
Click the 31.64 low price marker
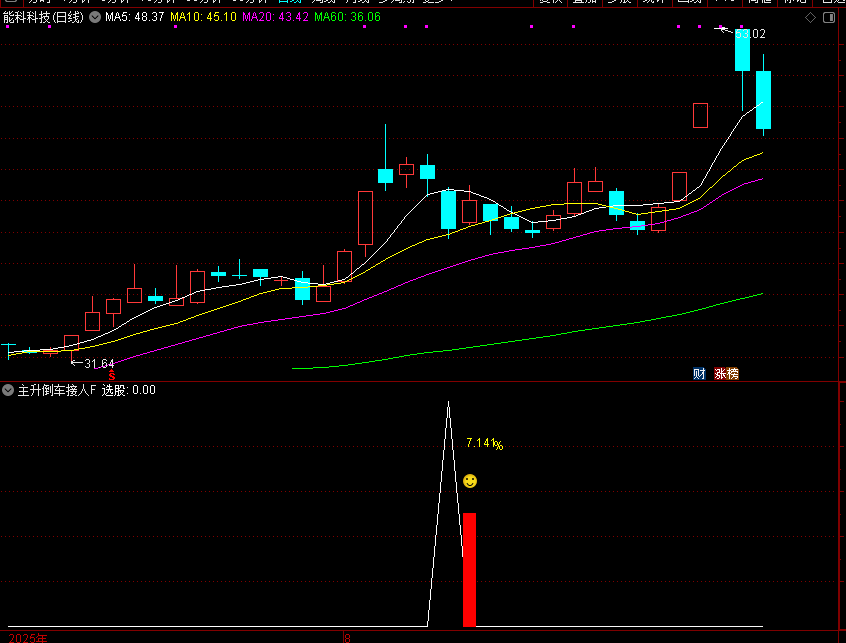(x=99, y=363)
